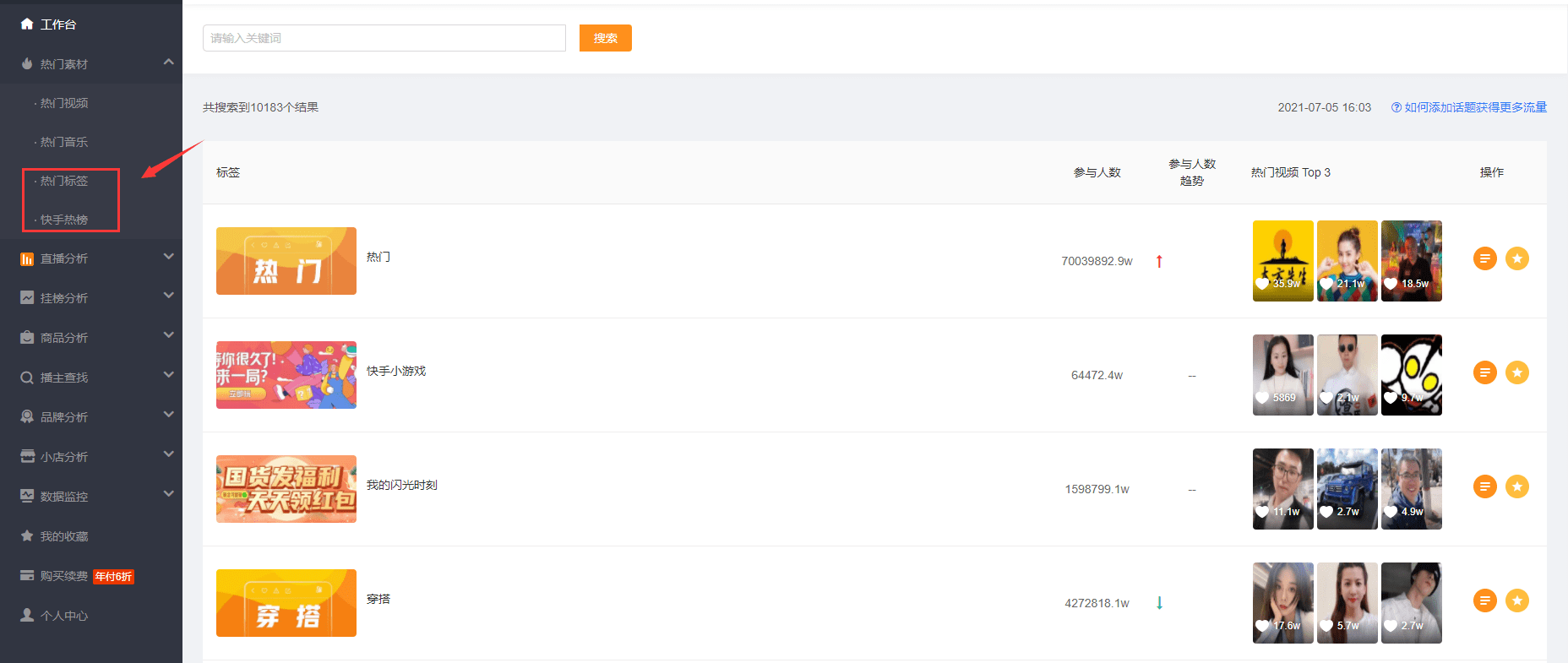Expand the 品牌分析 menu chevron

(x=169, y=415)
